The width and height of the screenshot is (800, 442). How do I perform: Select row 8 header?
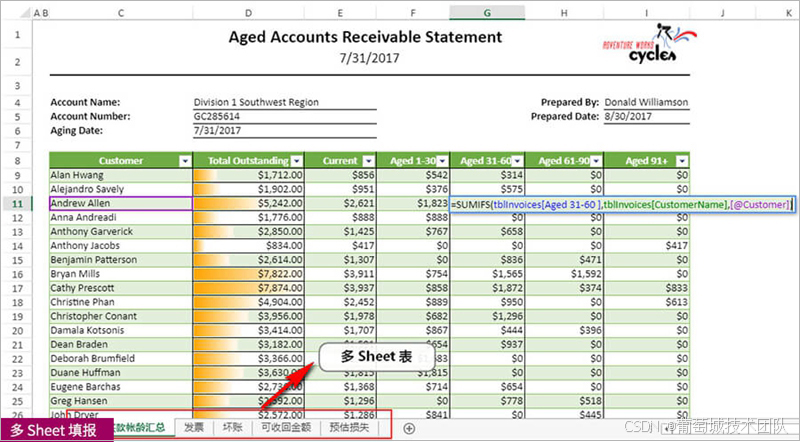(x=17, y=161)
